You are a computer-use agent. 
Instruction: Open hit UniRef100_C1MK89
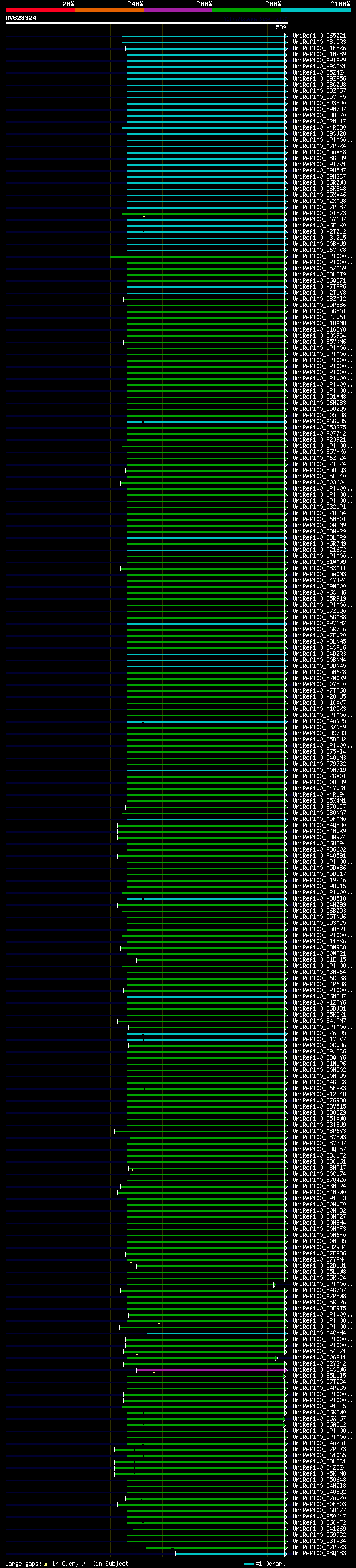point(319,54)
